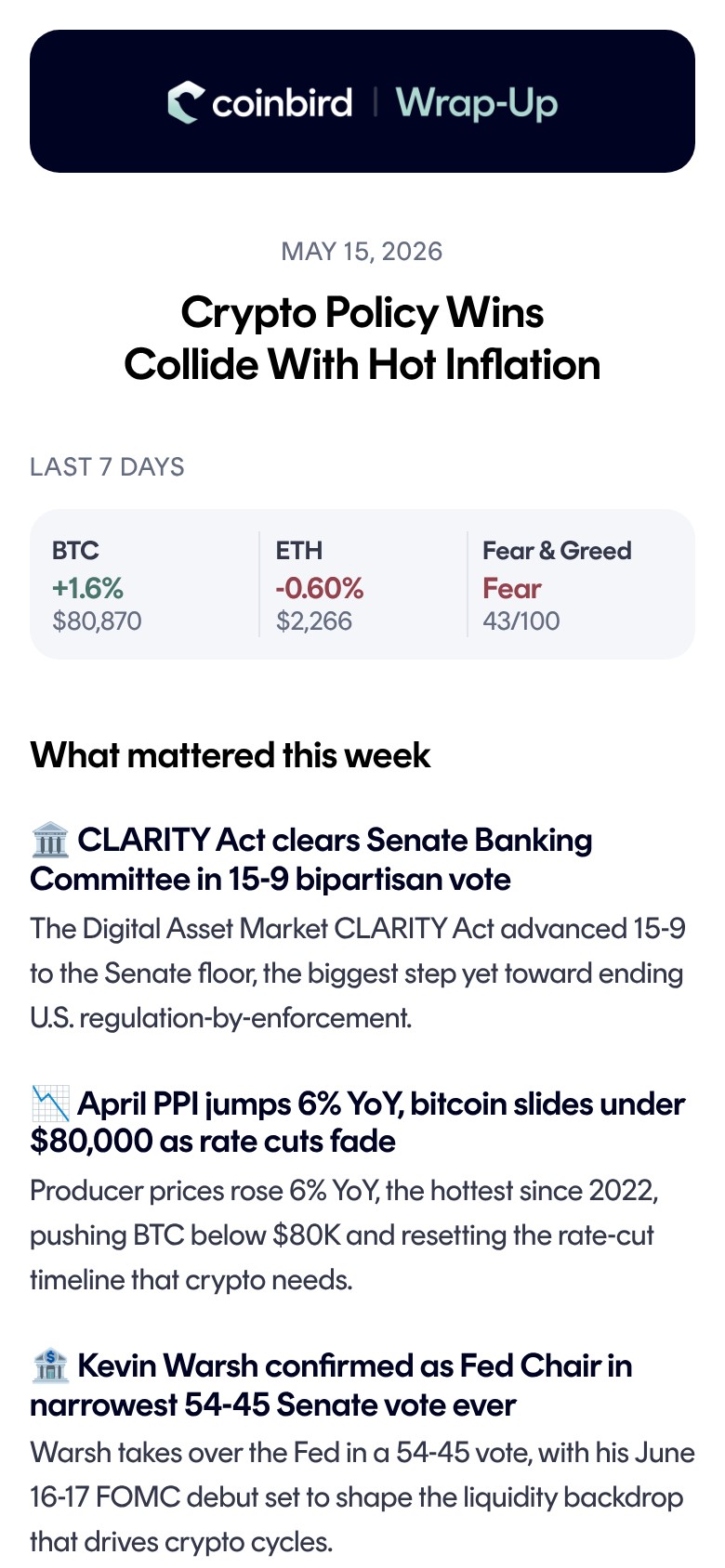Click the -0.60% ETH change value
The image size is (725, 1568).
click(319, 588)
